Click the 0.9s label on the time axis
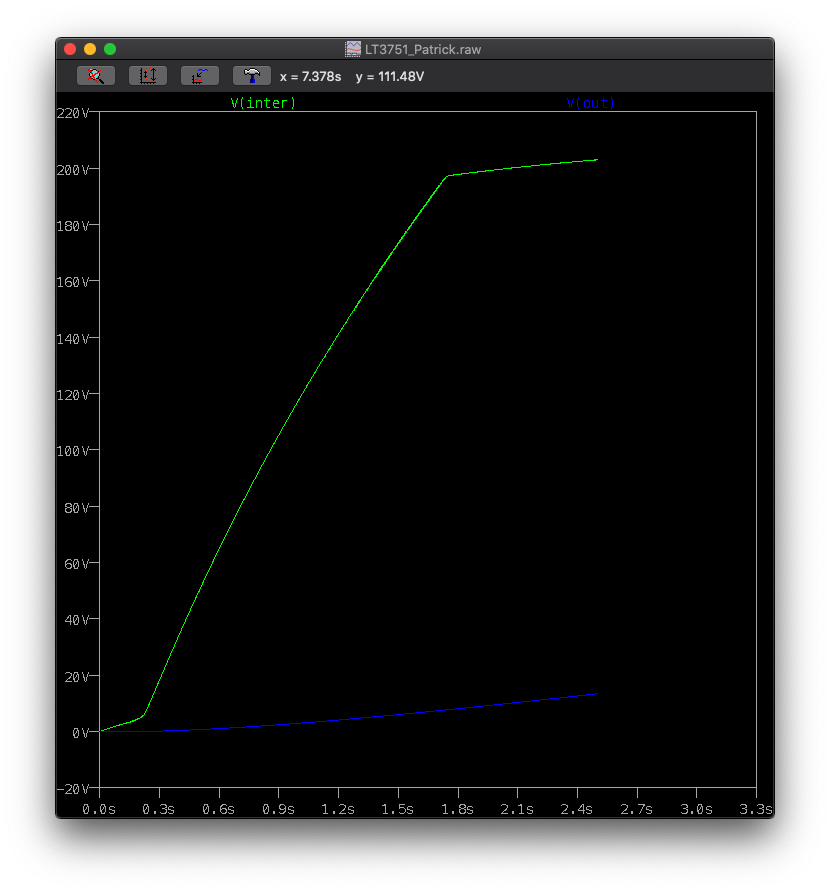The height and width of the screenshot is (892, 830). [x=278, y=809]
